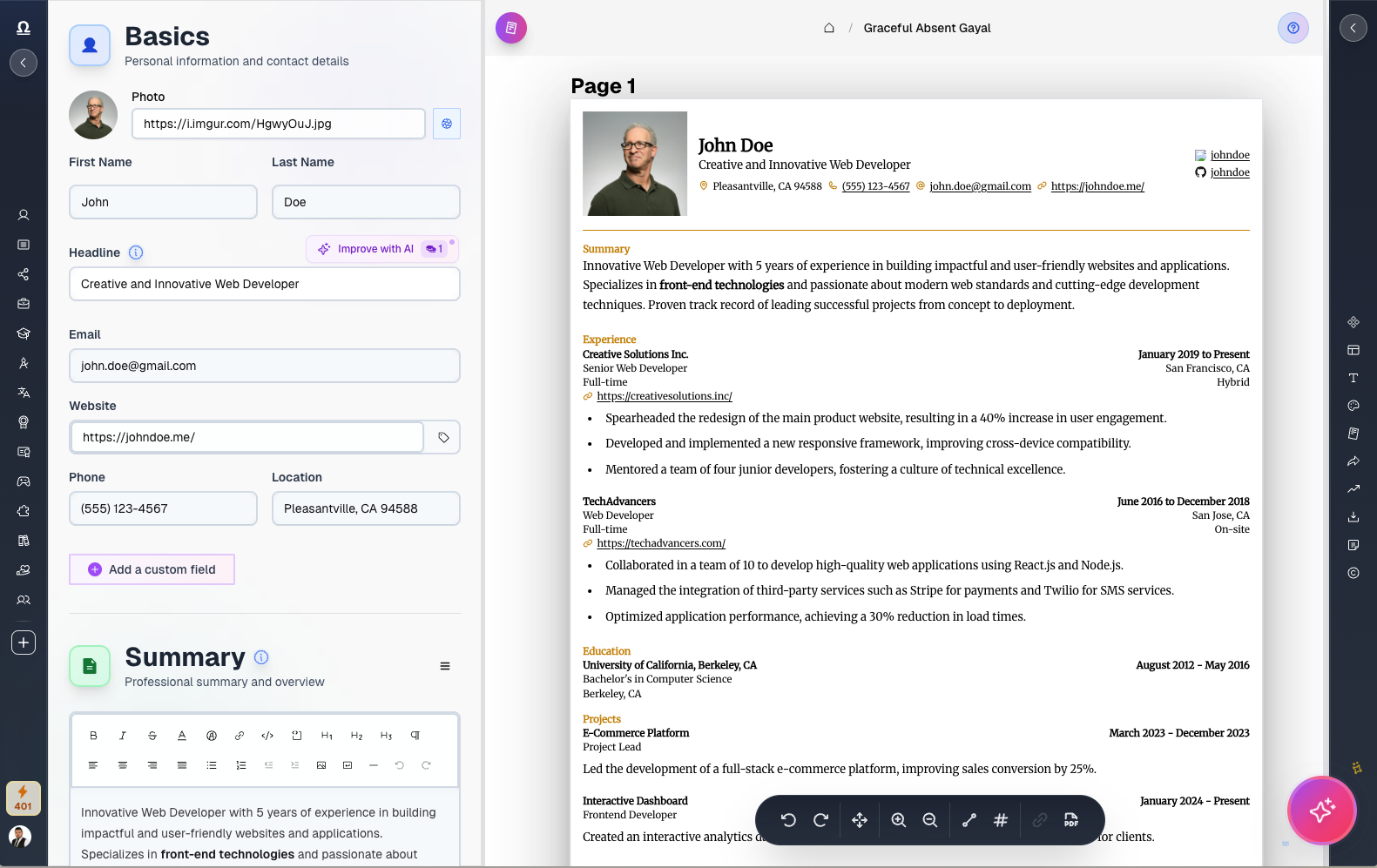This screenshot has width=1377, height=868.
Task: Collapse the left sidebar with arrow
Action: (x=24, y=63)
